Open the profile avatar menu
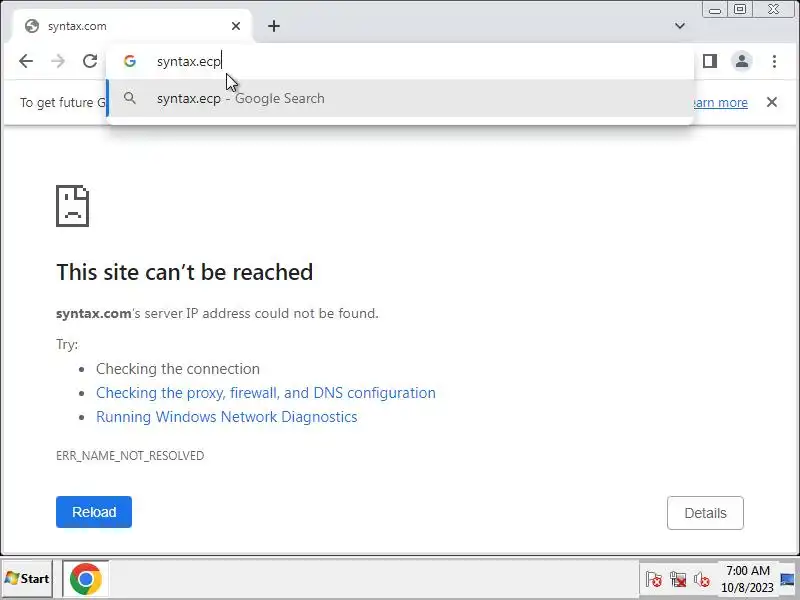Image resolution: width=800 pixels, height=600 pixels. tap(742, 61)
